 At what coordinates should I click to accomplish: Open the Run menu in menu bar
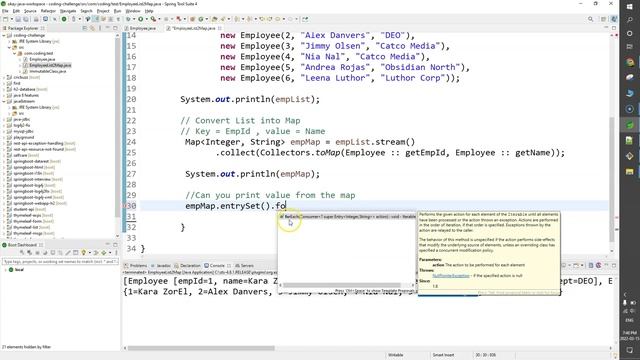(x=117, y=11)
